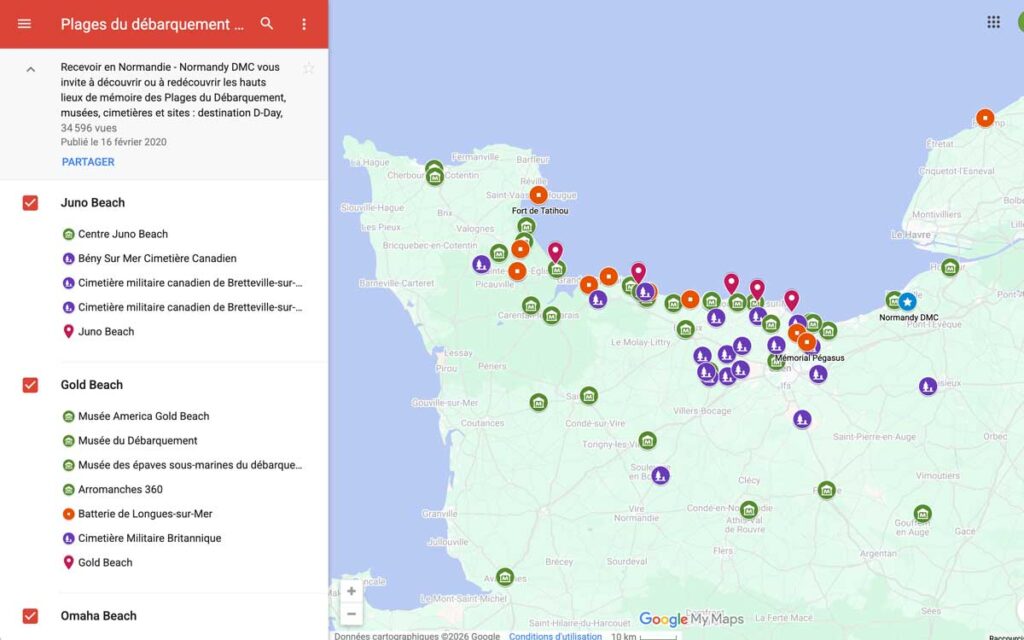Click the purple cemetery marker west of Sainte-Mère-Église
The width and height of the screenshot is (1024, 640).
tap(481, 264)
